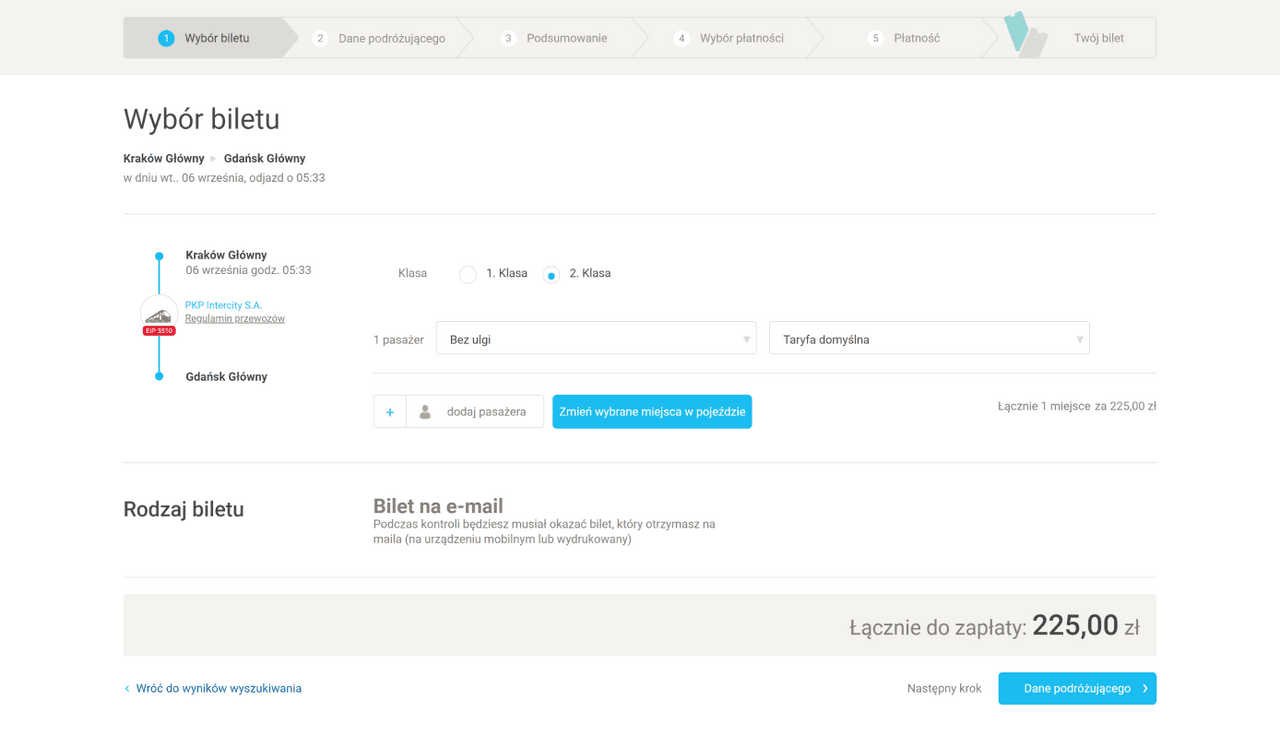Viewport: 1280px width, 738px height.
Task: Click Zmień wybrane miejsca w pojeździe button
Action: coord(652,412)
